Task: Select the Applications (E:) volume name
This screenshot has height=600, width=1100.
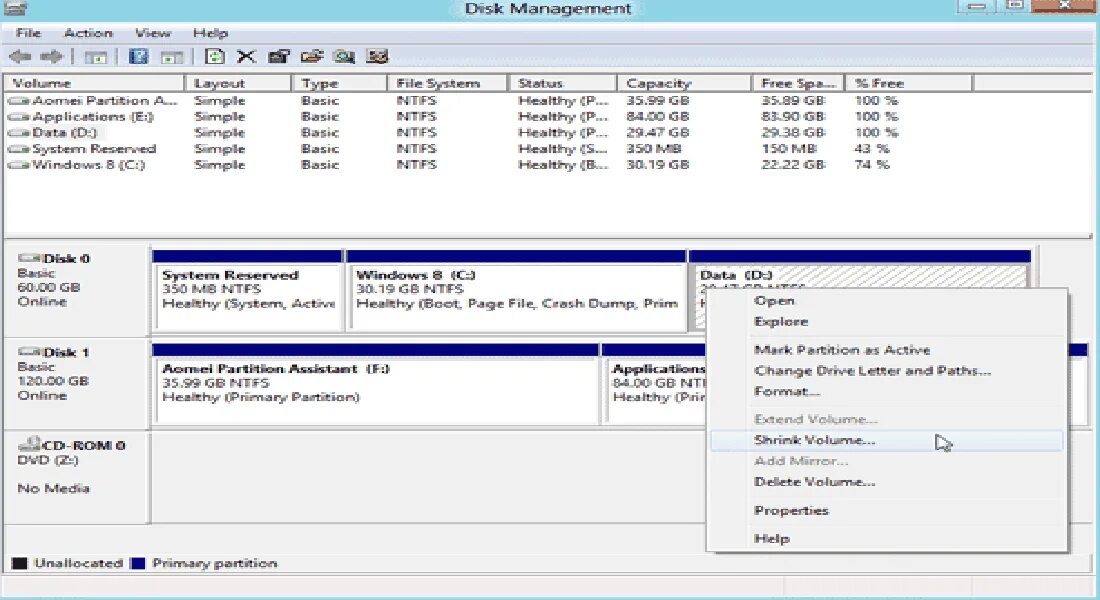Action: click(x=93, y=117)
